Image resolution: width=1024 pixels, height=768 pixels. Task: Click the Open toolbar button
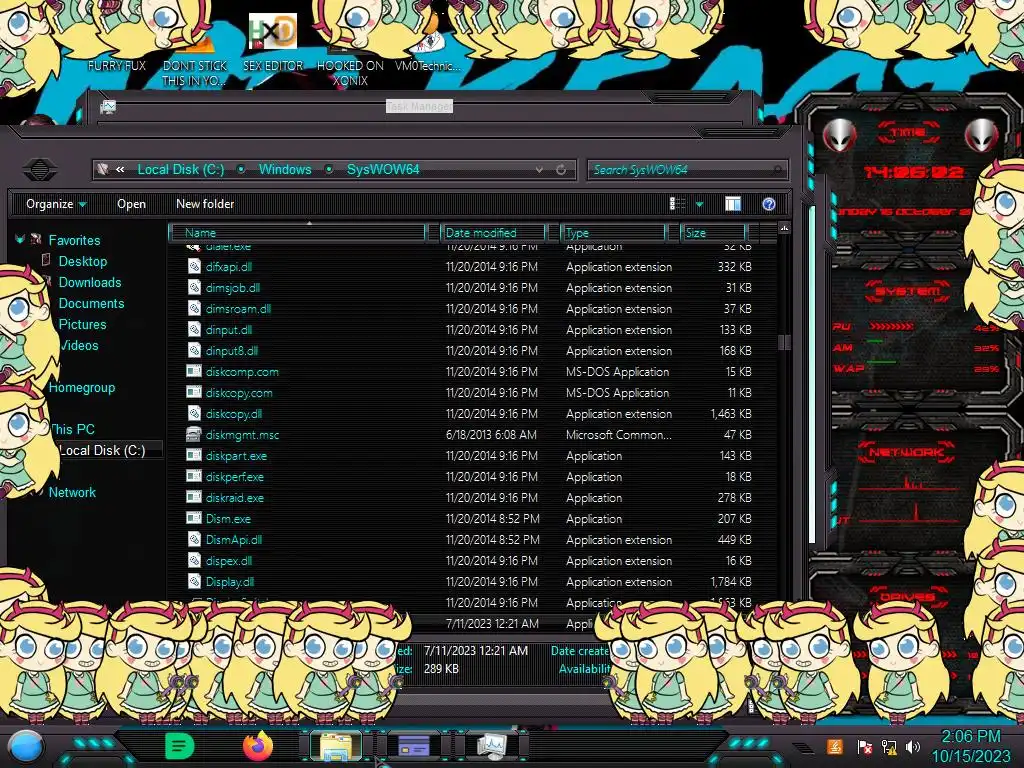tap(131, 204)
